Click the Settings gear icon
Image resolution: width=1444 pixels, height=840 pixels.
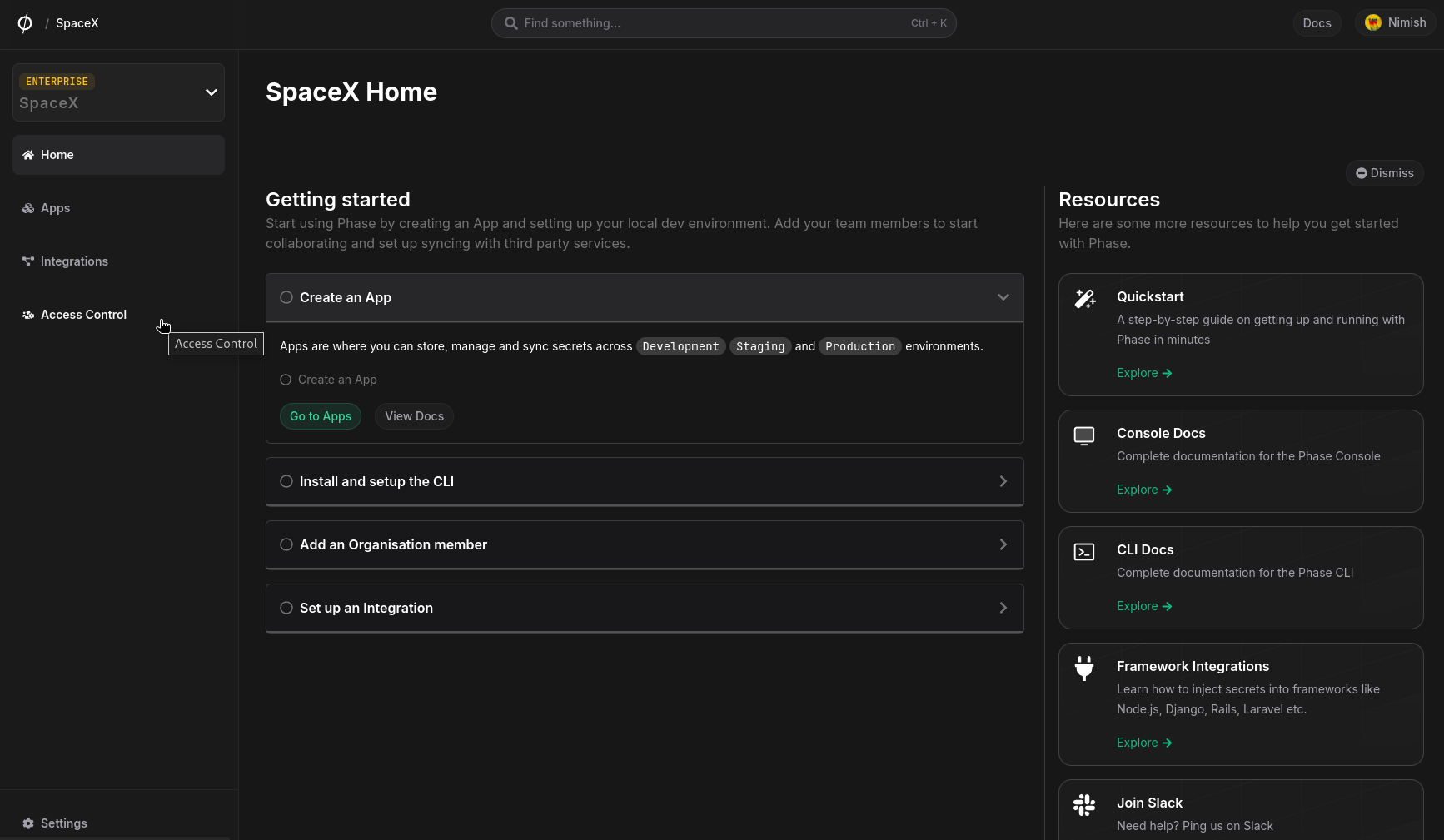28,823
